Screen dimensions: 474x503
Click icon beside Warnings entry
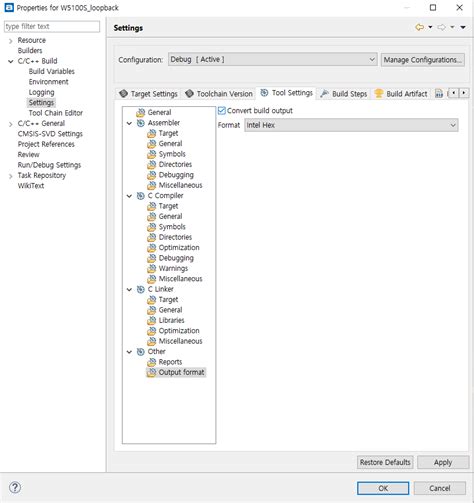(x=152, y=268)
